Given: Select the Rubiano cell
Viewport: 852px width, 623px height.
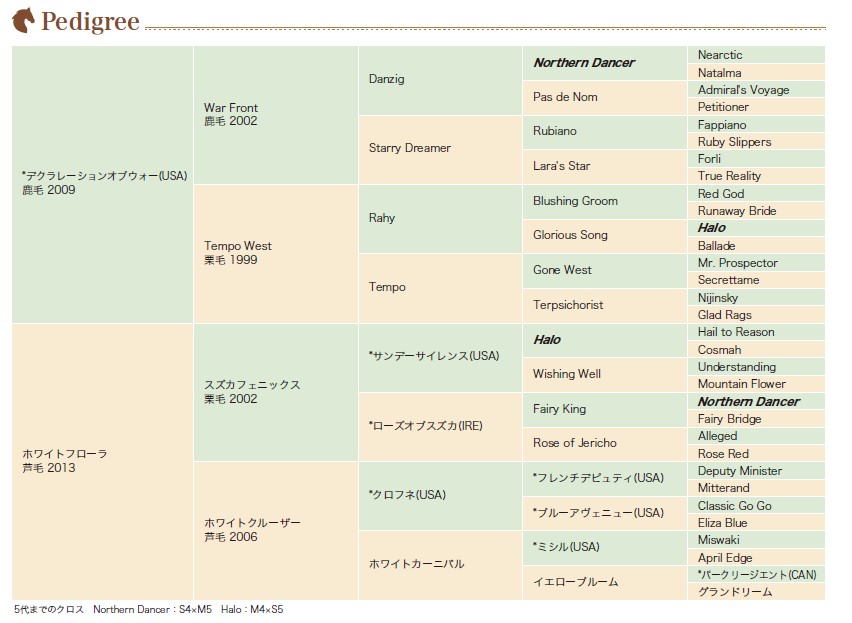Looking at the screenshot, I should point(605,132).
